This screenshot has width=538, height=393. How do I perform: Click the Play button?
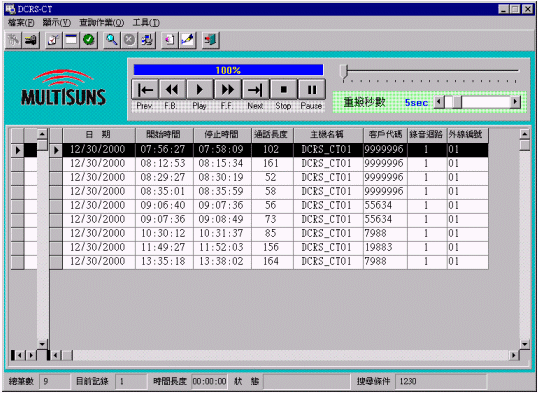[x=200, y=90]
